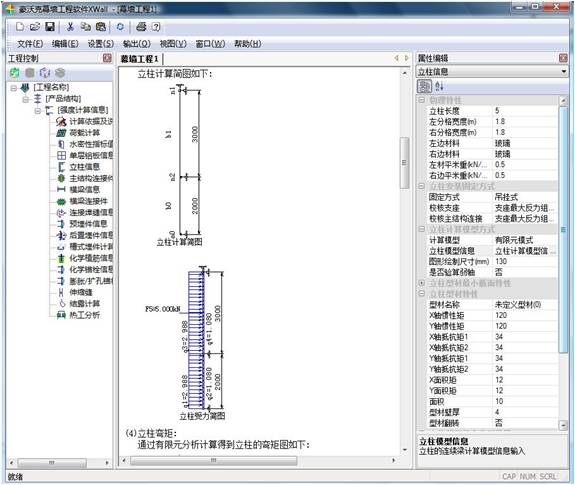Expand the 立柱型材最小截面特性 property group

point(422,283)
